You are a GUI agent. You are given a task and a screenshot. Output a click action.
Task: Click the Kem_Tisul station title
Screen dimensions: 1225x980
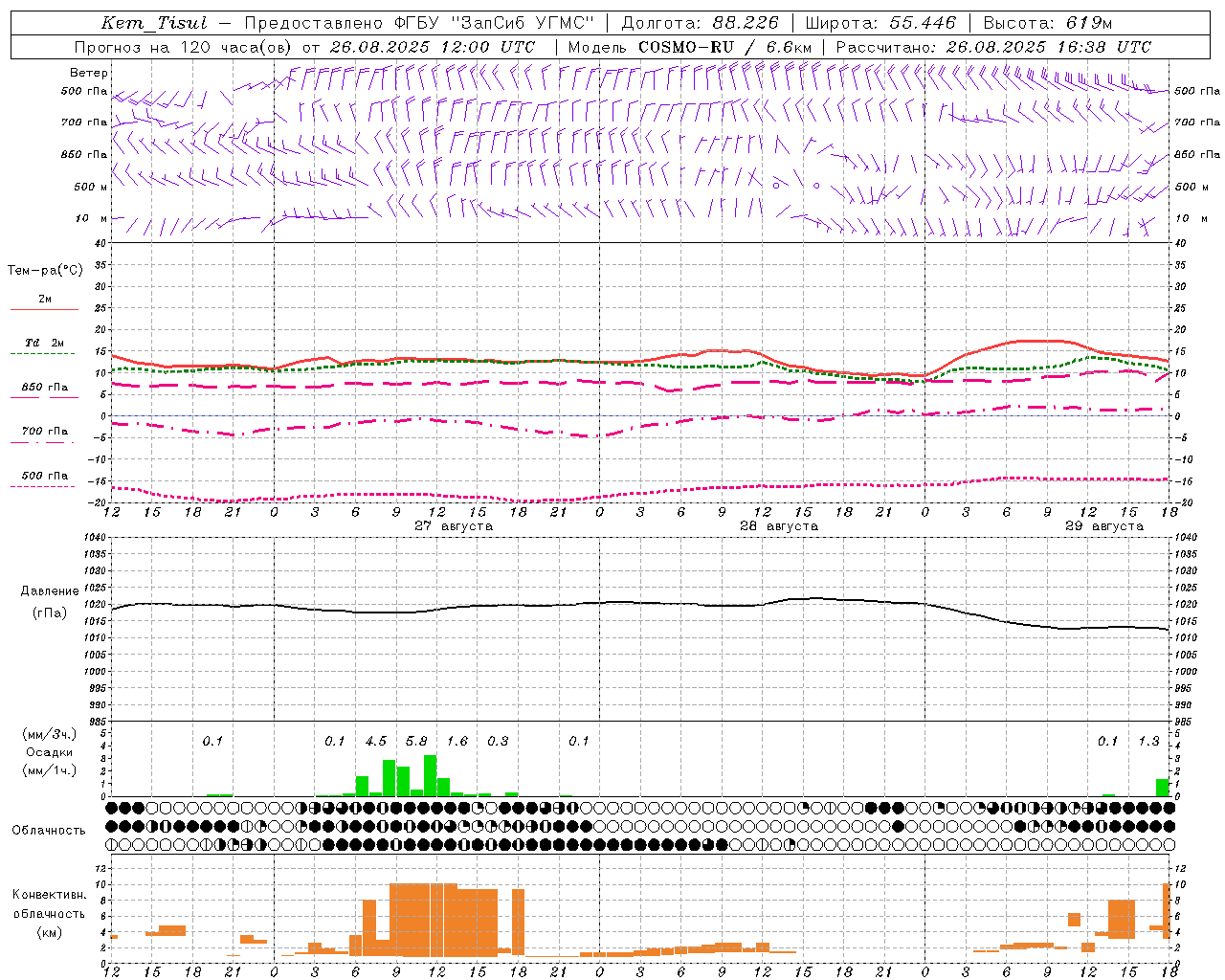(154, 23)
